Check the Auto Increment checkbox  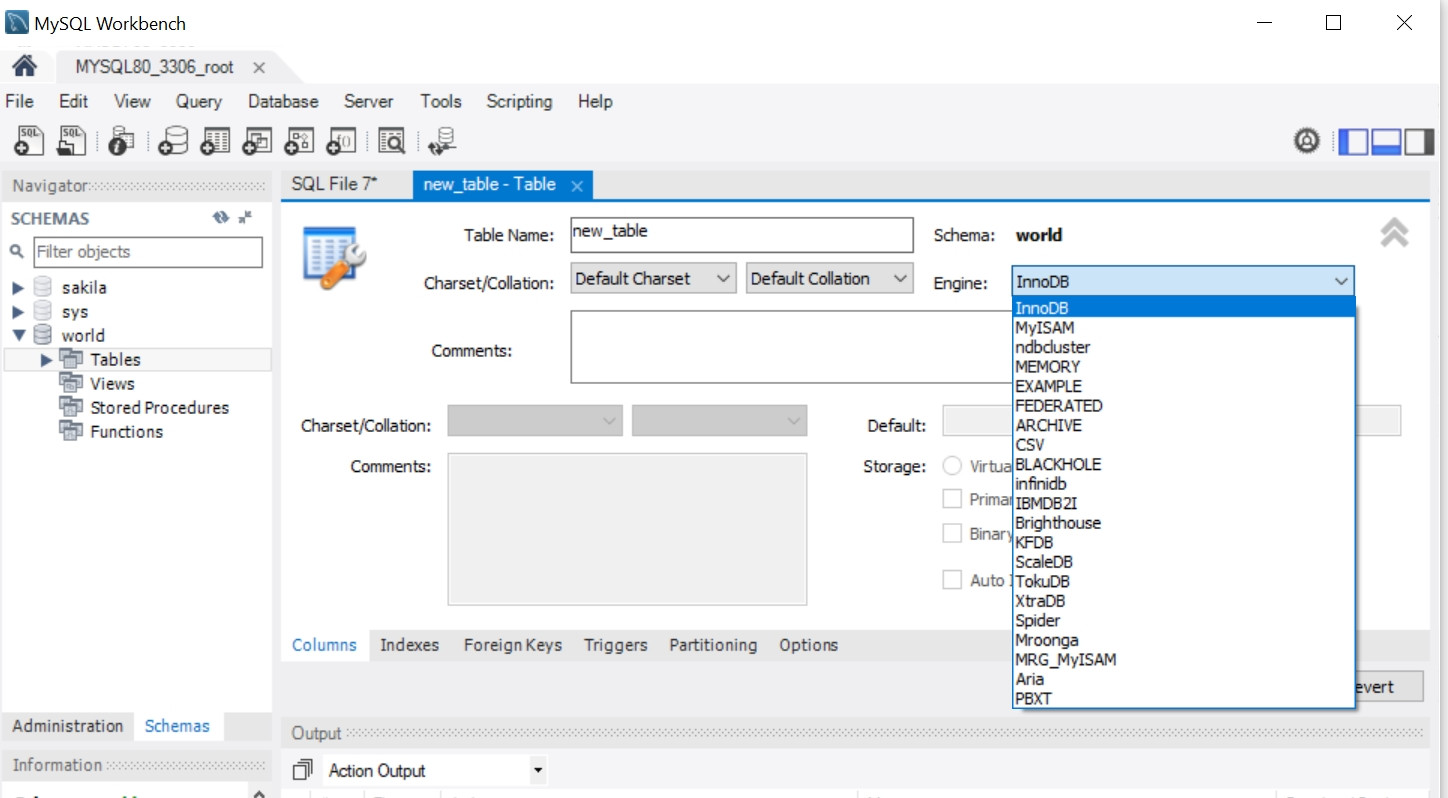coord(952,580)
